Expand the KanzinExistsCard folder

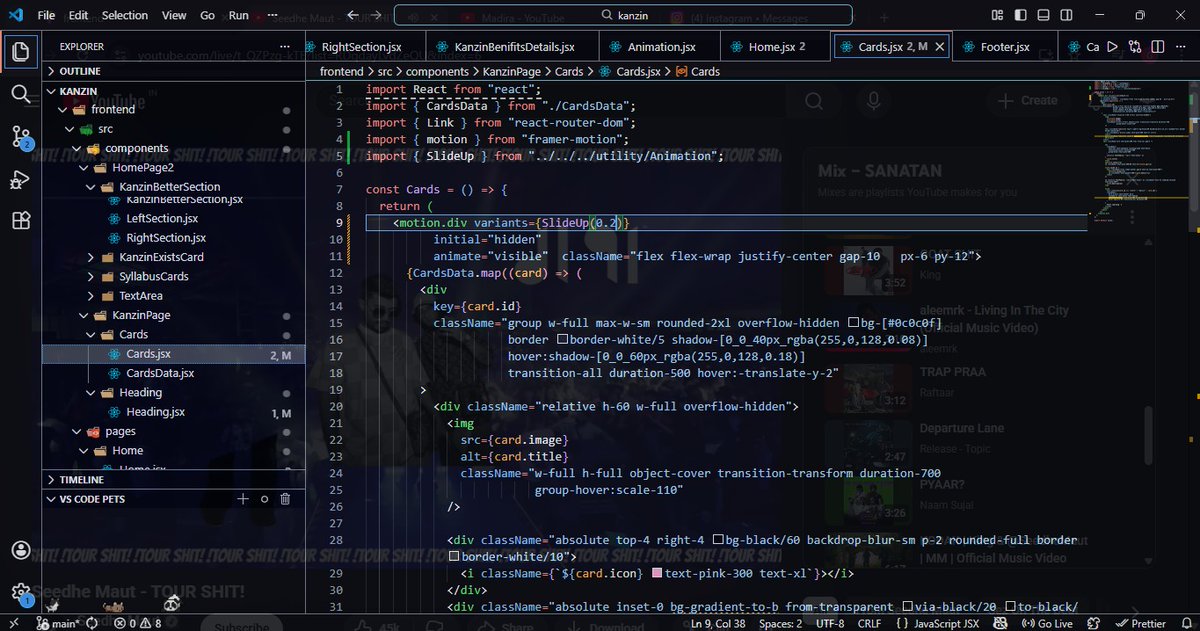click(x=173, y=257)
